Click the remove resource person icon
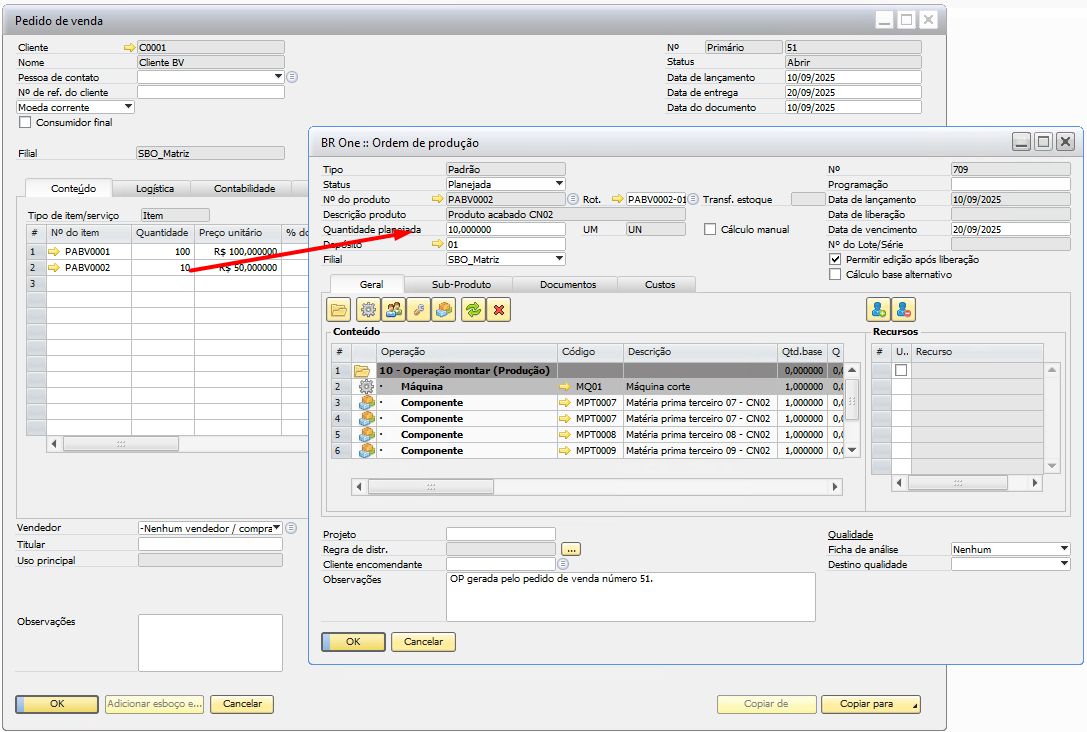The width and height of the screenshot is (1087, 732). [x=905, y=310]
